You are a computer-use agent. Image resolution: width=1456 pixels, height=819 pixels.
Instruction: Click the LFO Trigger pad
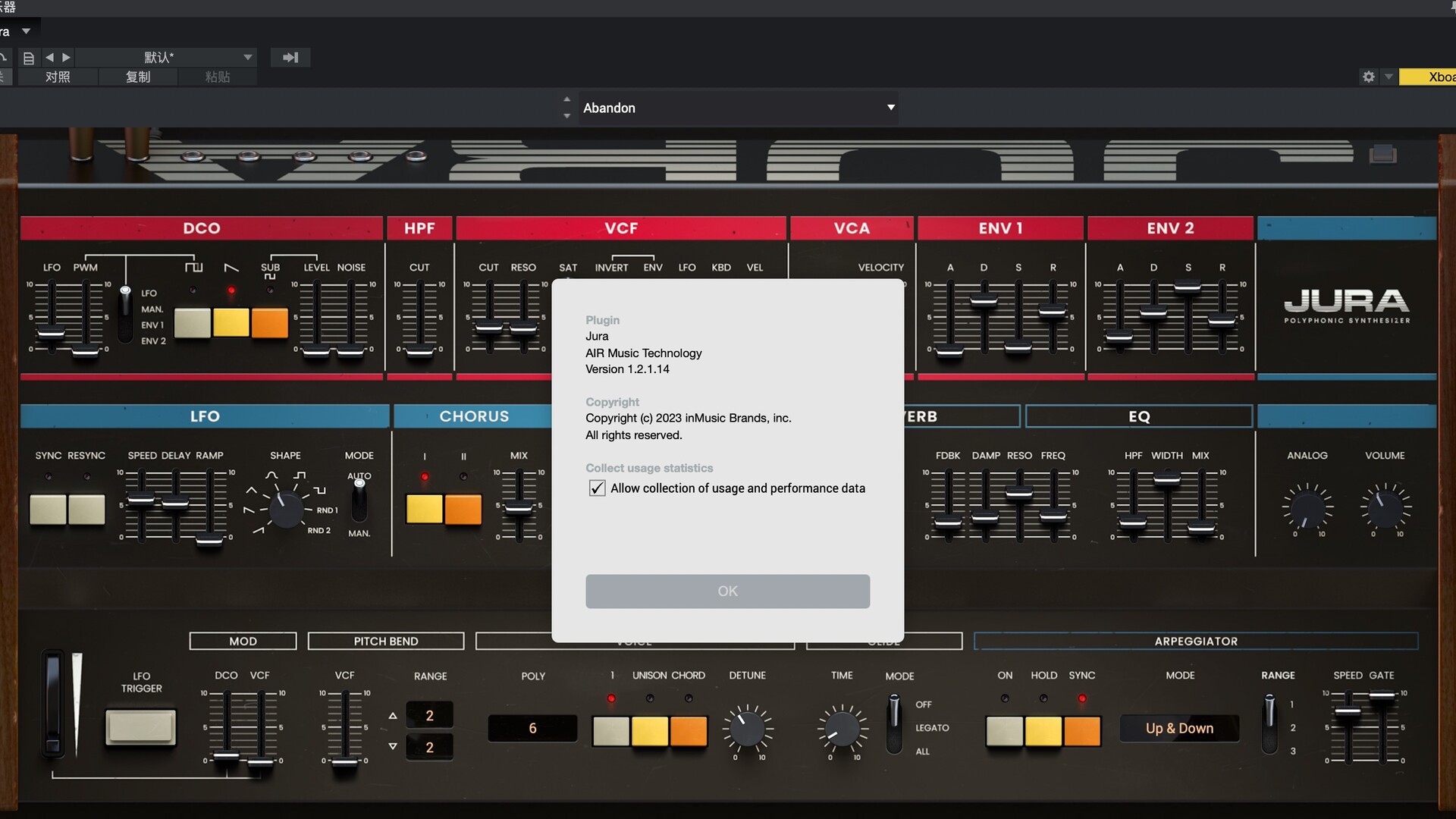[x=141, y=727]
